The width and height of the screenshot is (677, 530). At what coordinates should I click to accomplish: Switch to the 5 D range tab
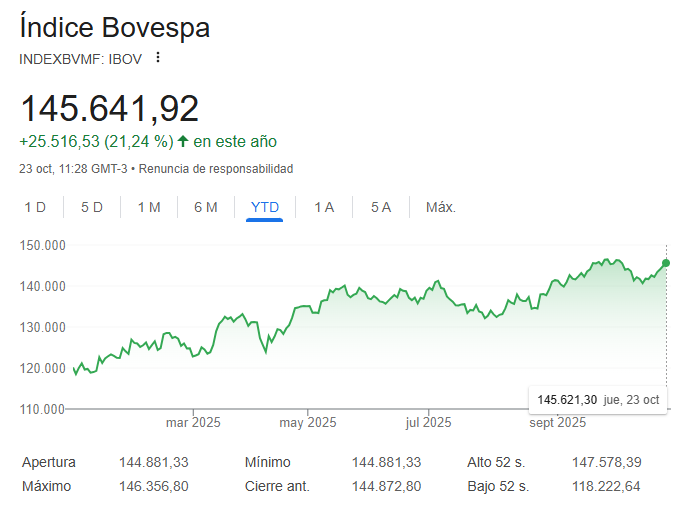point(92,207)
